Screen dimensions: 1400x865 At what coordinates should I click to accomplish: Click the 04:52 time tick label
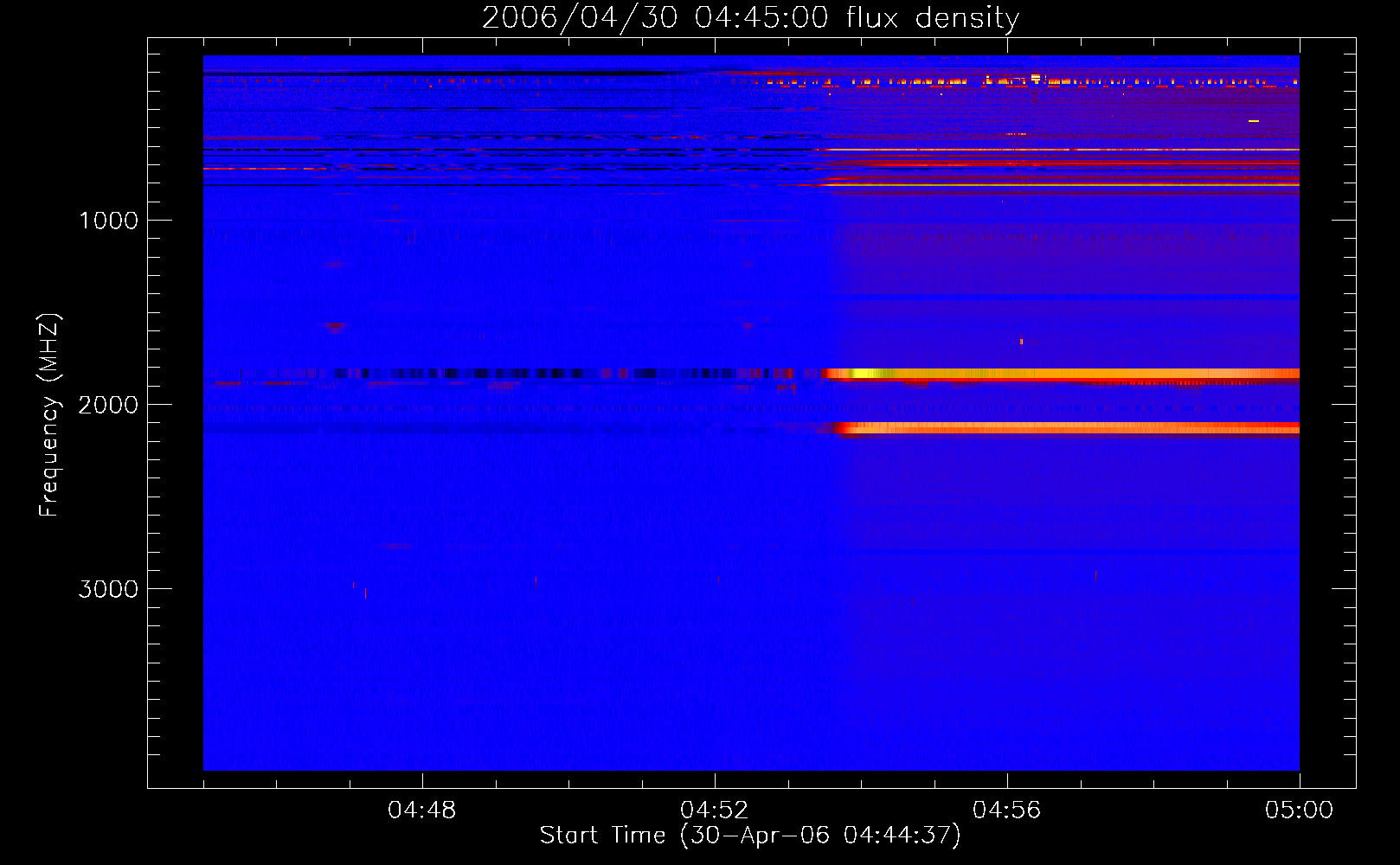715,811
